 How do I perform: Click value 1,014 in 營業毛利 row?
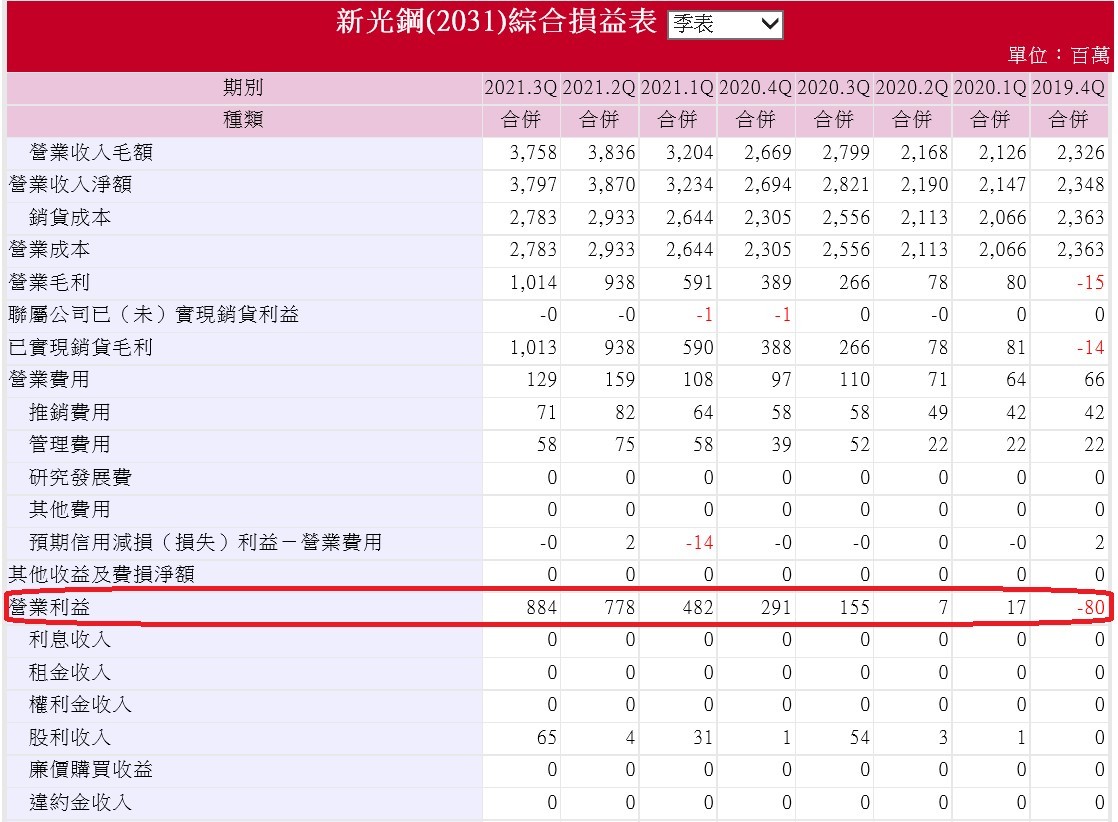pos(533,282)
